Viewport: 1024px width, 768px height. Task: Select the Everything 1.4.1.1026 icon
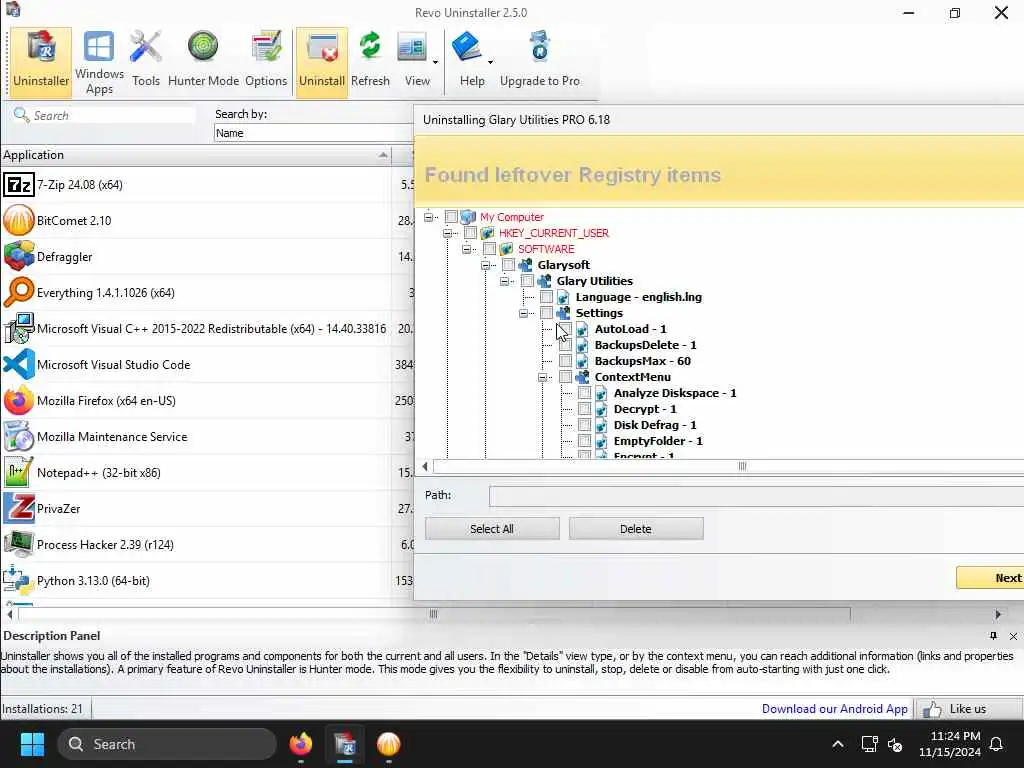coord(18,292)
